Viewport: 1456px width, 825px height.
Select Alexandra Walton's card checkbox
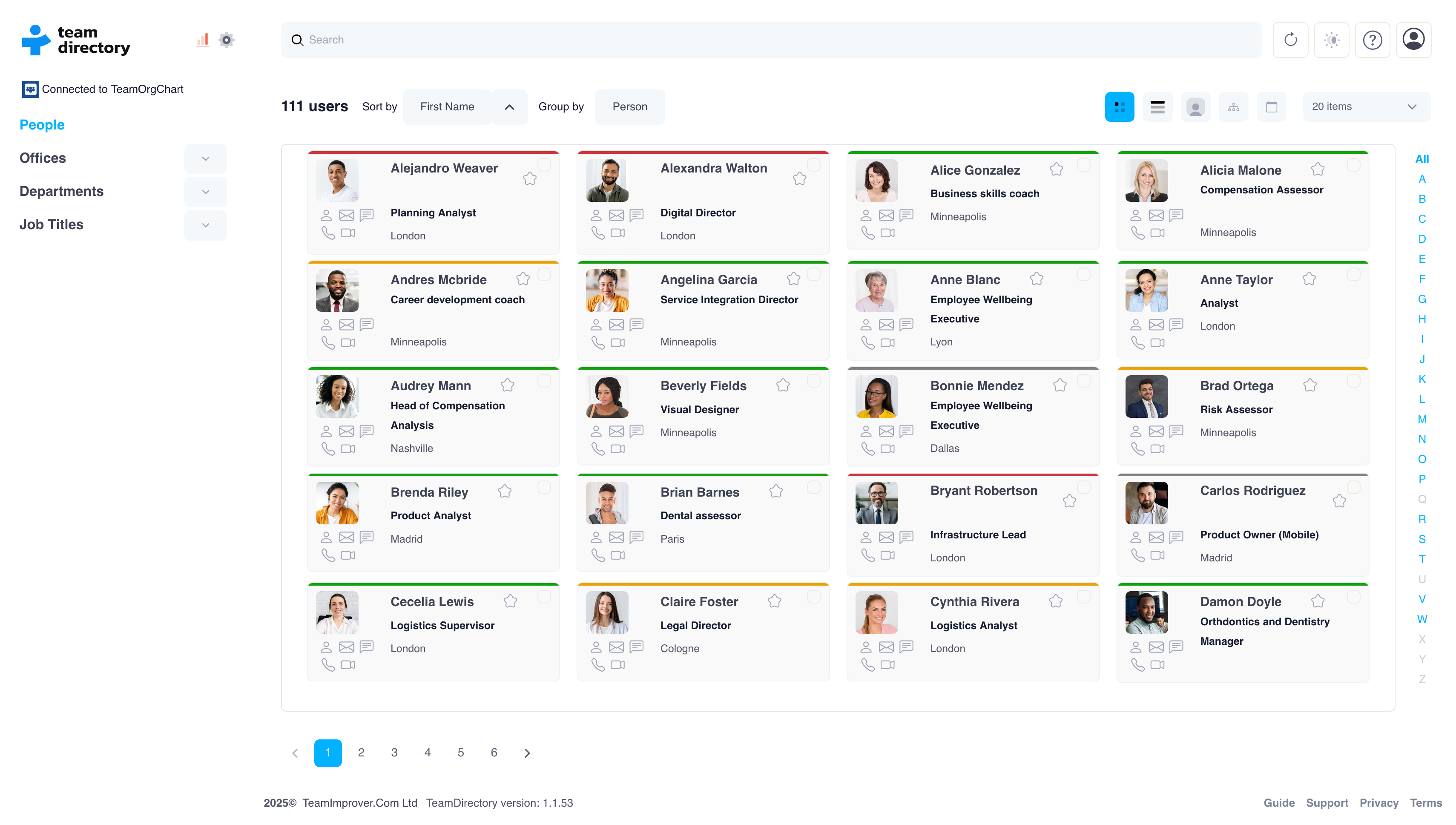point(813,165)
